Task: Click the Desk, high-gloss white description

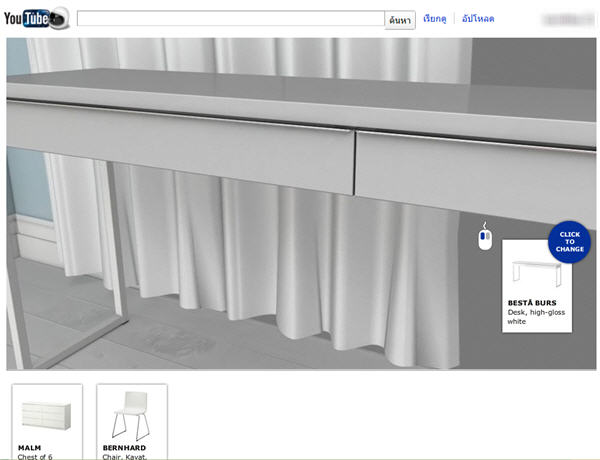Action: (536, 317)
